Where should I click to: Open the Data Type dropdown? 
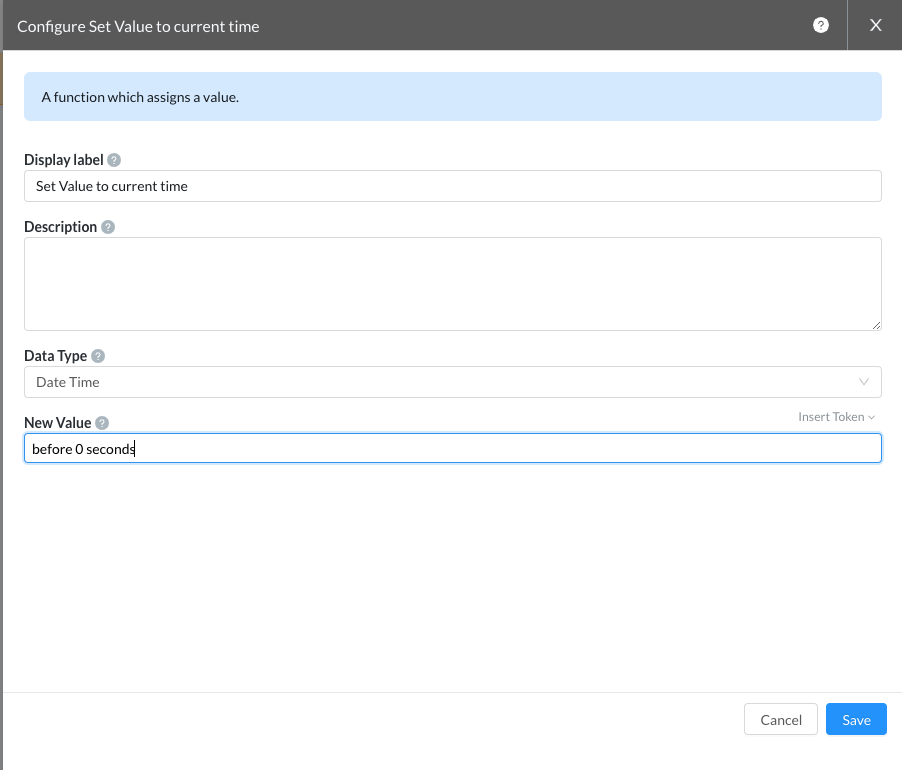(x=452, y=382)
